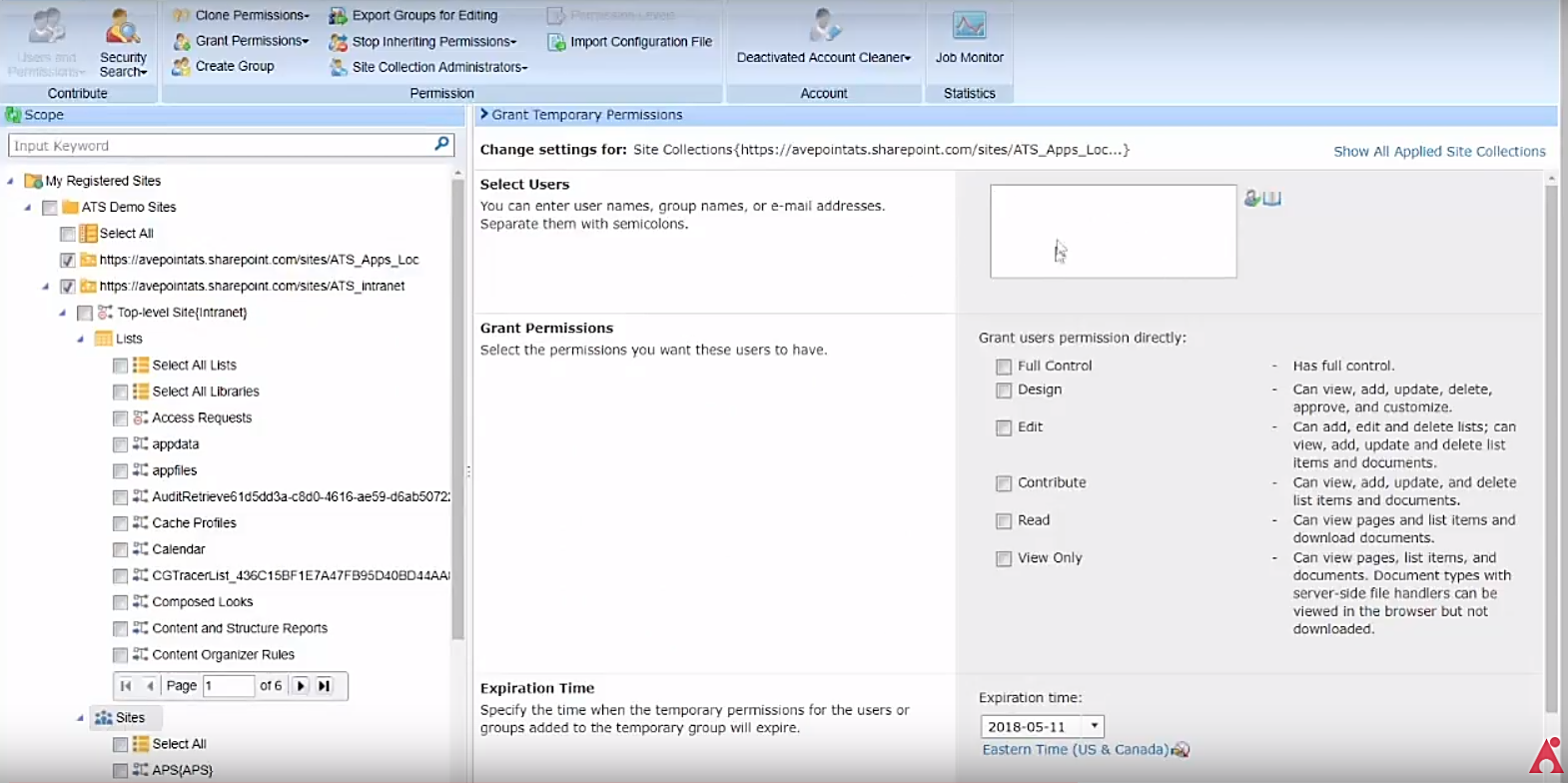
Task: Click the time zone settings icon
Action: 1180,749
